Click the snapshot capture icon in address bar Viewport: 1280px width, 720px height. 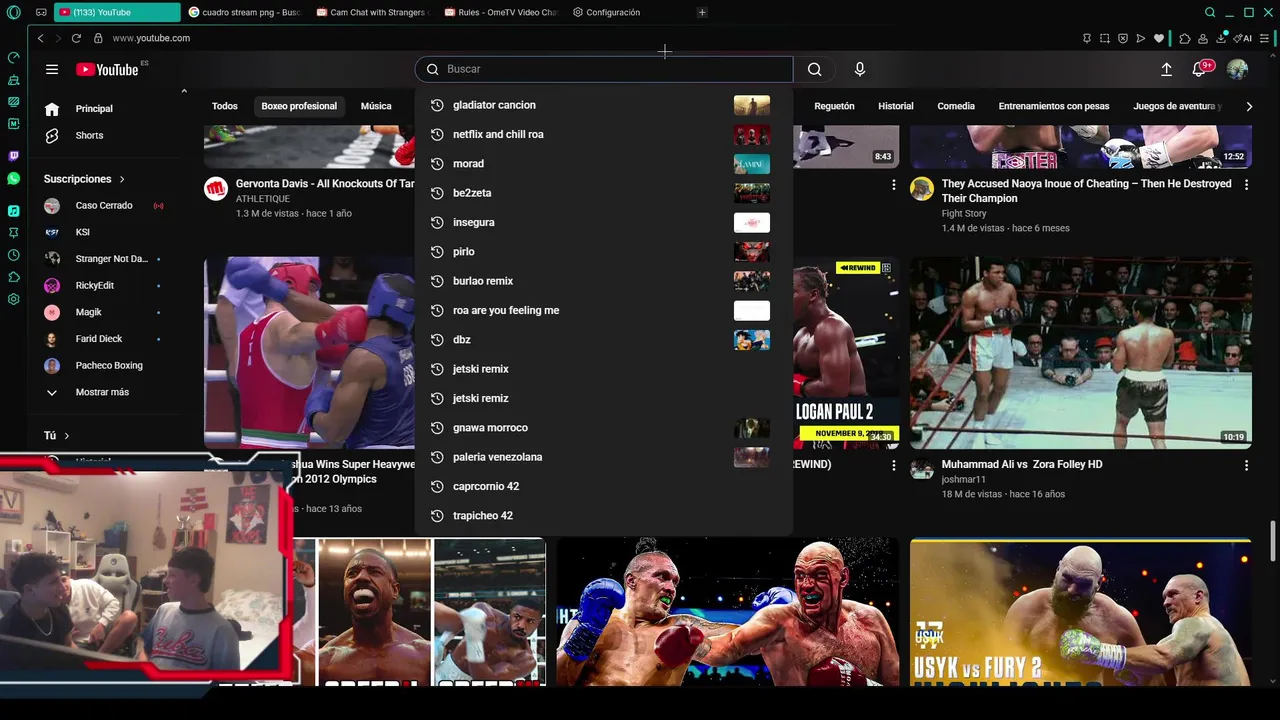(1105, 38)
